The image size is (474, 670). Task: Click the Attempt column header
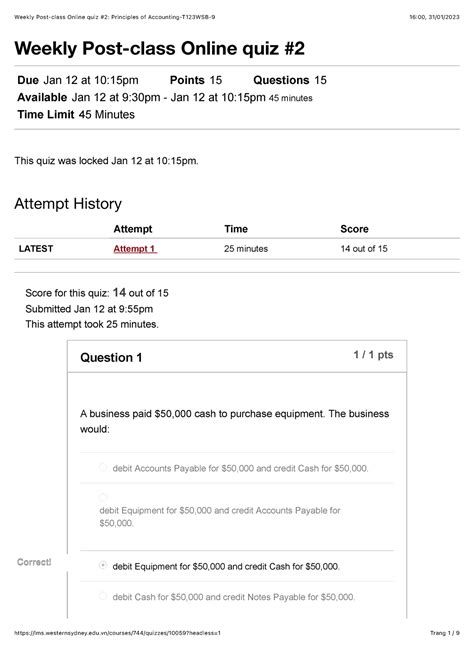pos(132,229)
